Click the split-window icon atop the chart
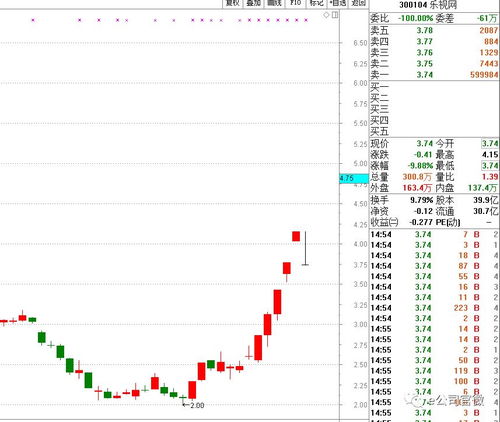 [x=335, y=15]
